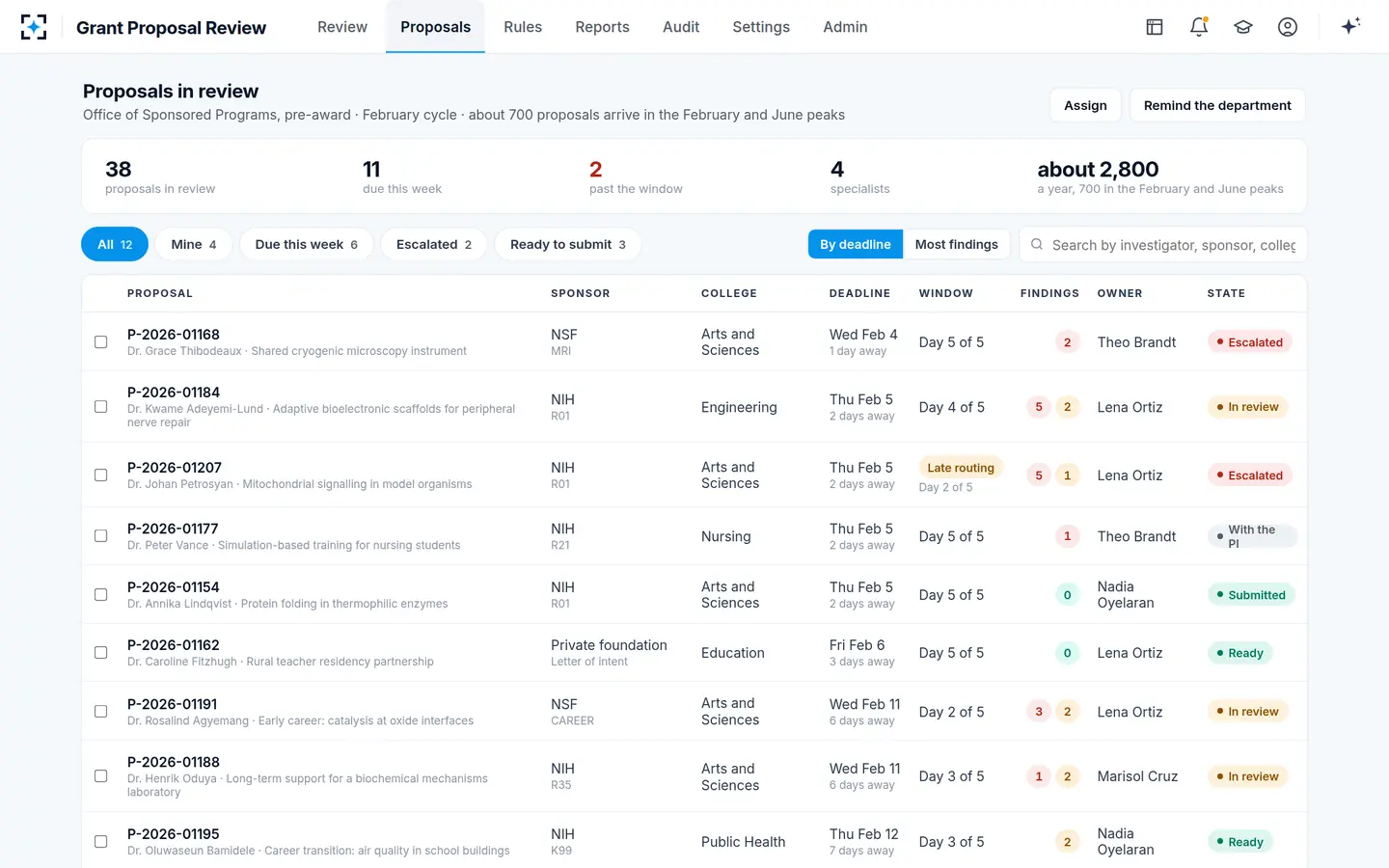Image resolution: width=1389 pixels, height=868 pixels.
Task: Open proposal P-2026-01207
Action: [175, 468]
